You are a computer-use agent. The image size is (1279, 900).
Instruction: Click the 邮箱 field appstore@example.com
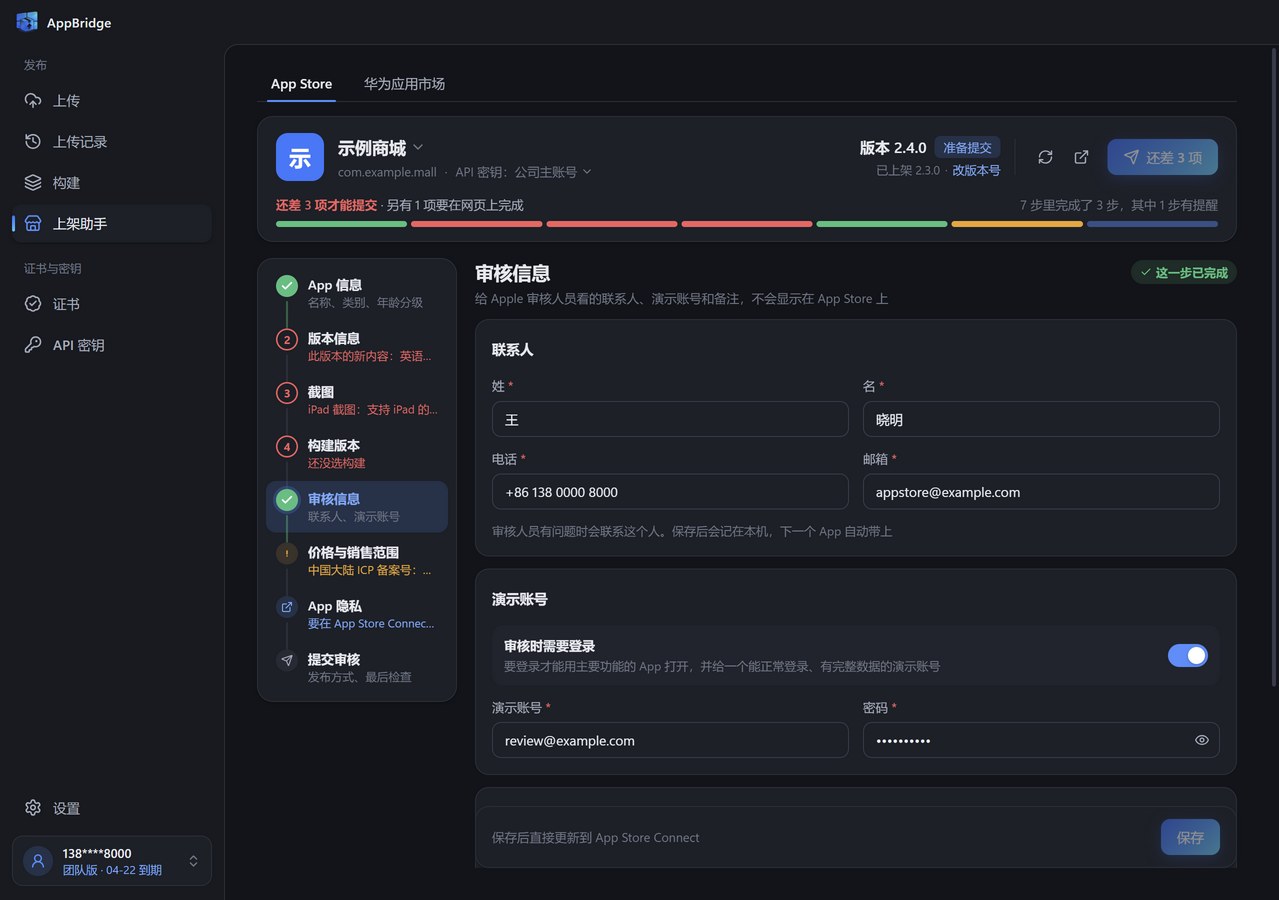pyautogui.click(x=1041, y=492)
